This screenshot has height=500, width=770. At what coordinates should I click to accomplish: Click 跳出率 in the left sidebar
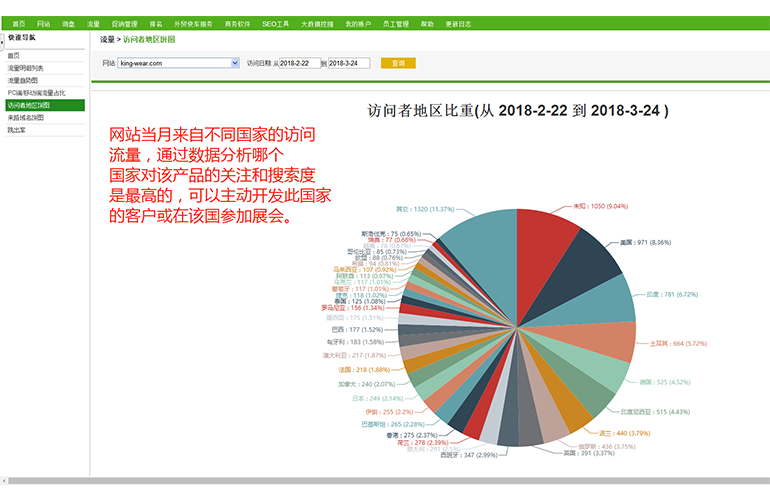click(17, 129)
